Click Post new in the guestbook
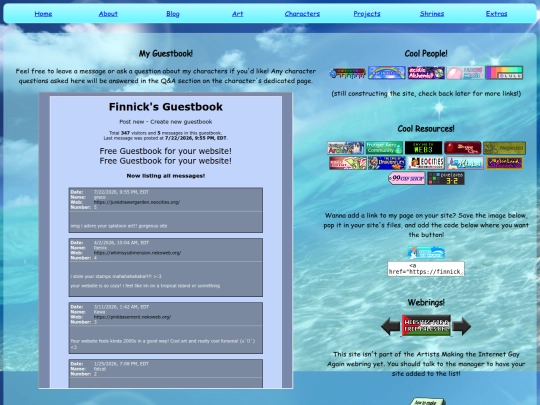 pyautogui.click(x=132, y=122)
